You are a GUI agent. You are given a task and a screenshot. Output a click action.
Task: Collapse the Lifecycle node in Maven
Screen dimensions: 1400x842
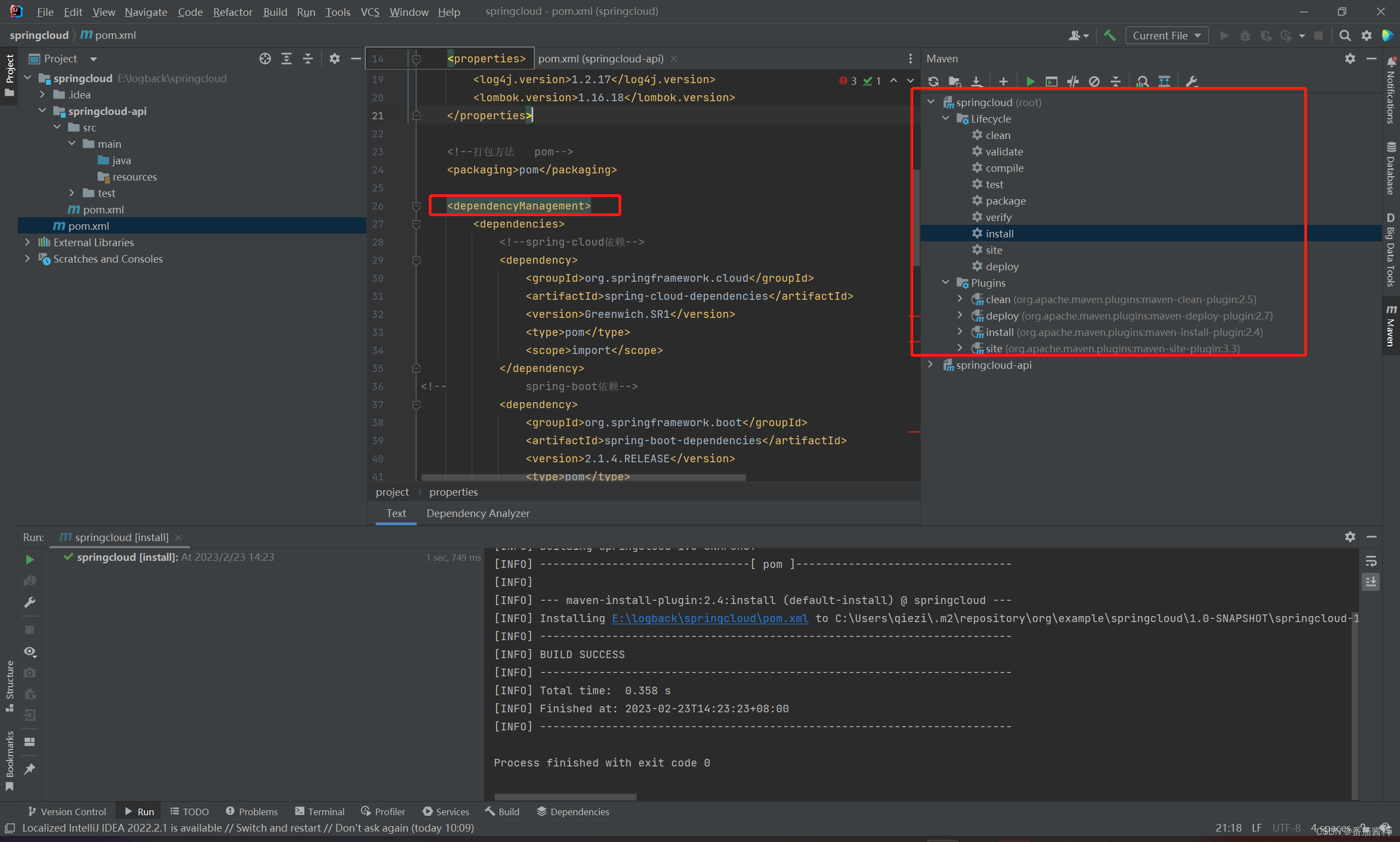pyautogui.click(x=945, y=119)
